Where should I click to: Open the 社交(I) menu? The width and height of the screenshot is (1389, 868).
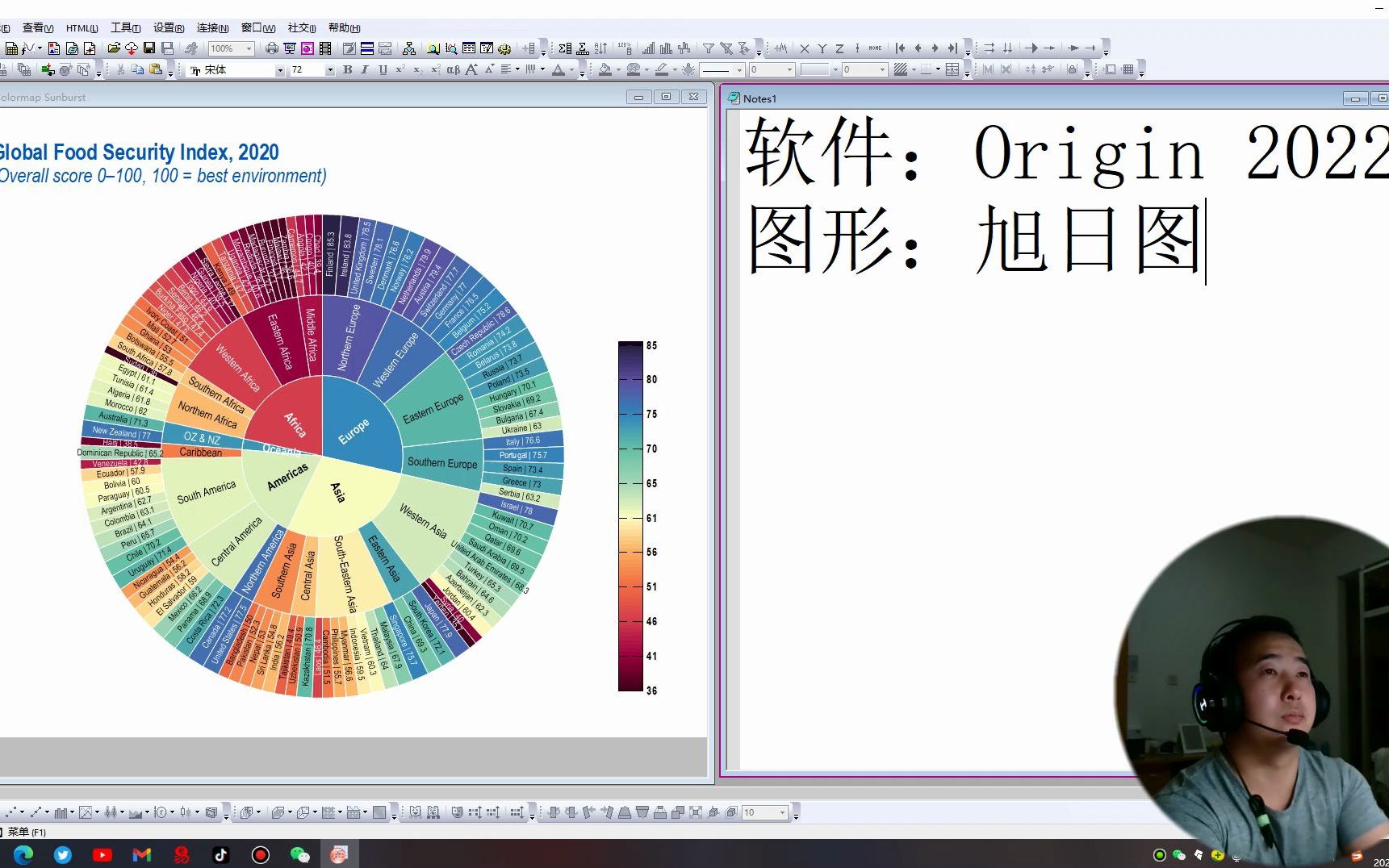(302, 28)
